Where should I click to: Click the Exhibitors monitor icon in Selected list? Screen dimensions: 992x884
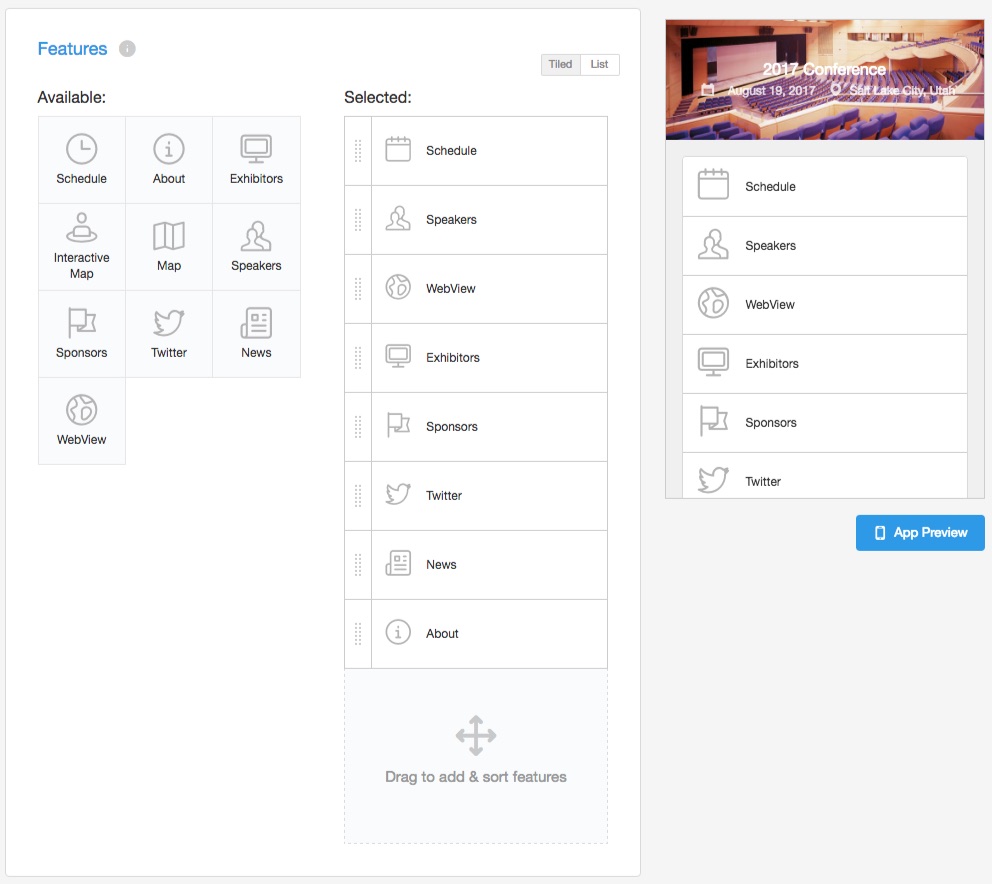(398, 357)
